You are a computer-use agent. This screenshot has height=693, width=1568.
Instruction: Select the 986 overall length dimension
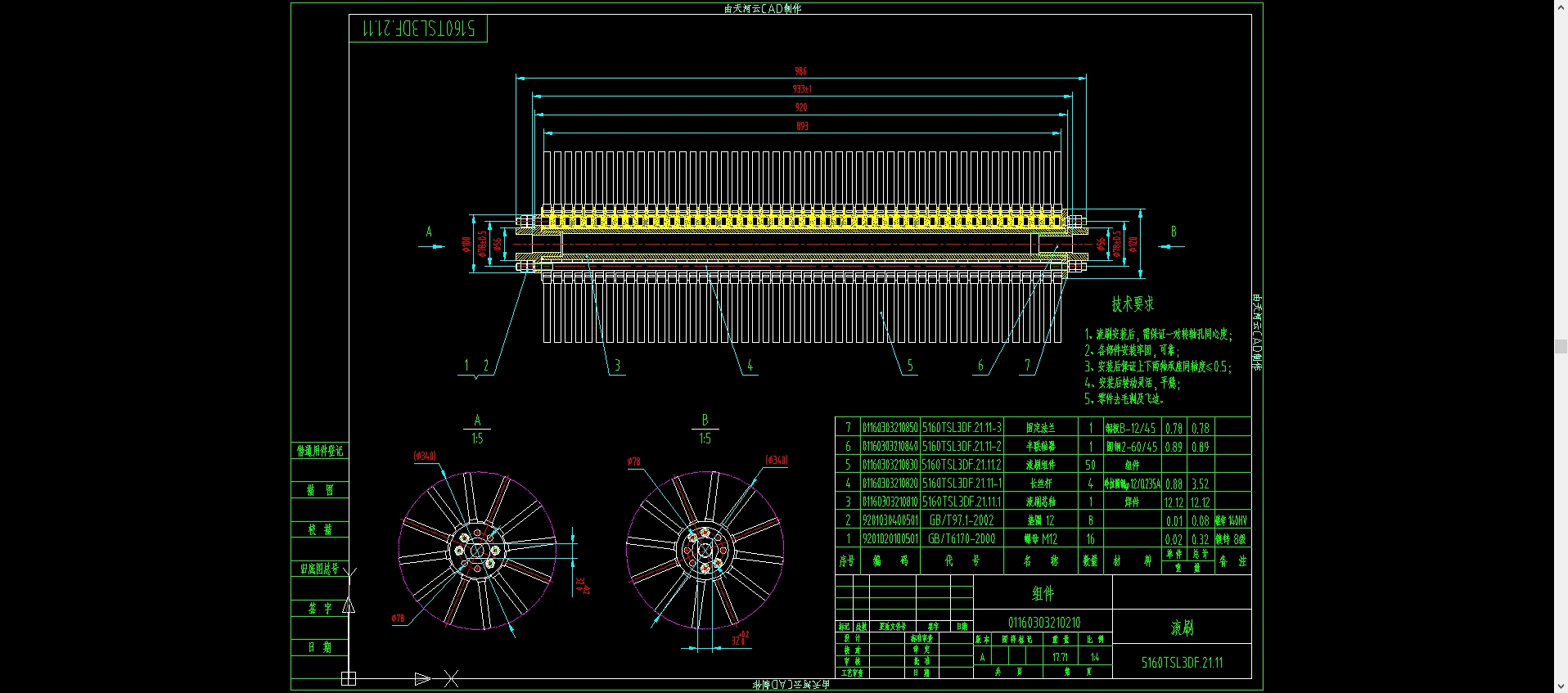800,71
